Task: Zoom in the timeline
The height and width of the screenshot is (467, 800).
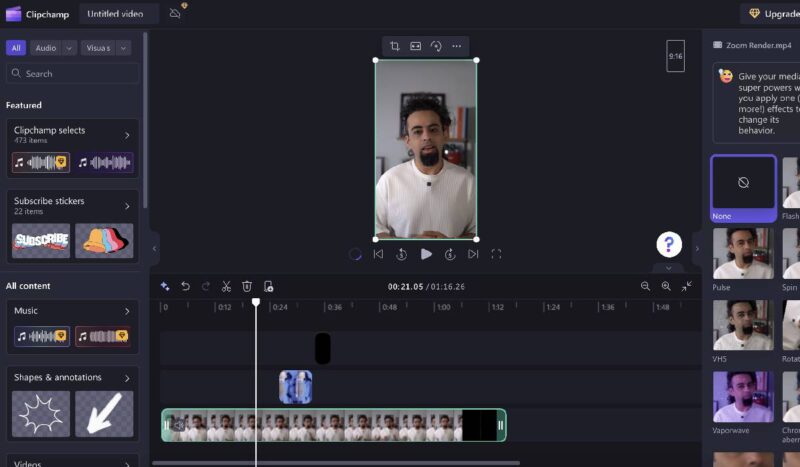Action: pos(666,286)
